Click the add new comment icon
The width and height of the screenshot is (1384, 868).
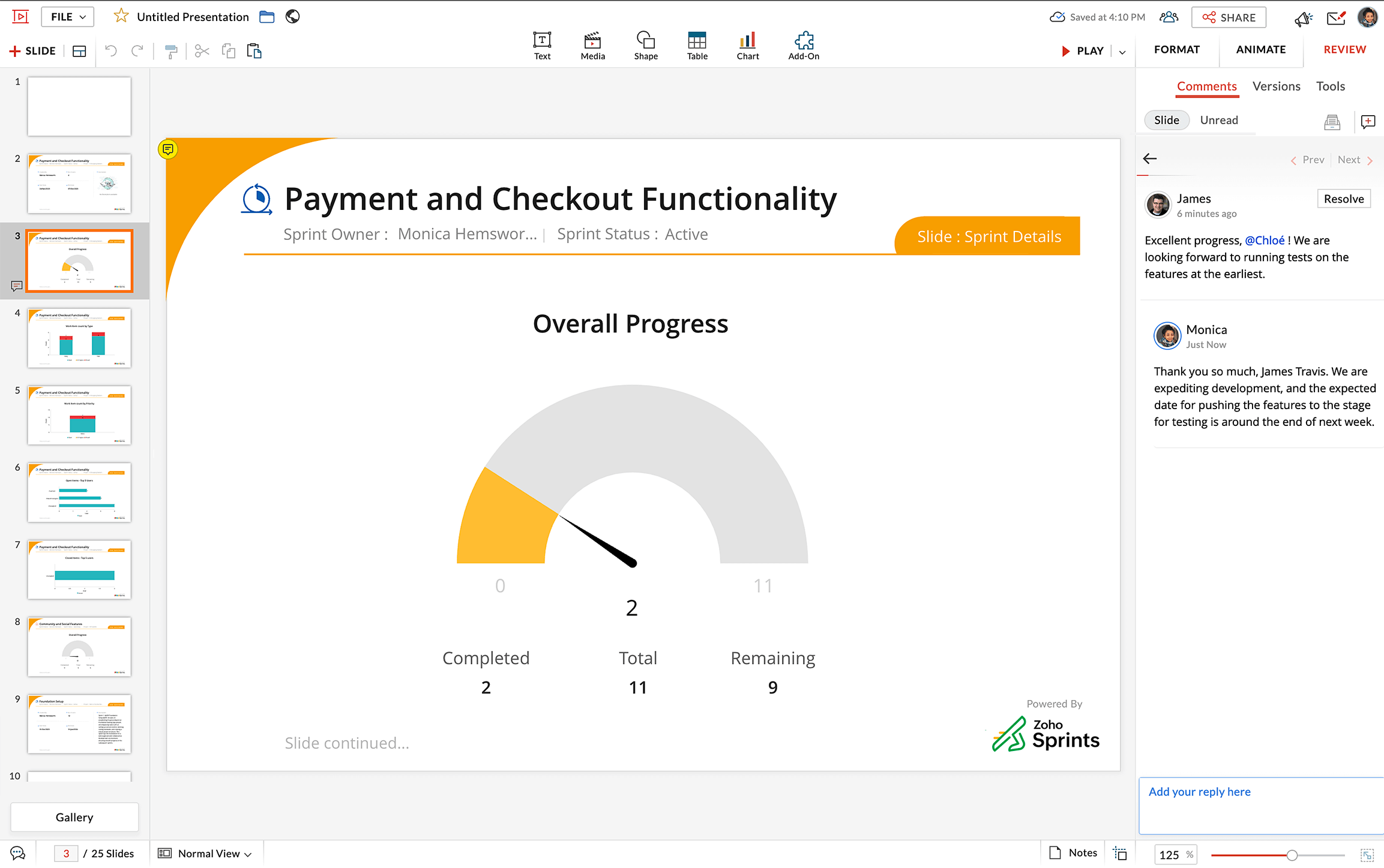point(1368,122)
